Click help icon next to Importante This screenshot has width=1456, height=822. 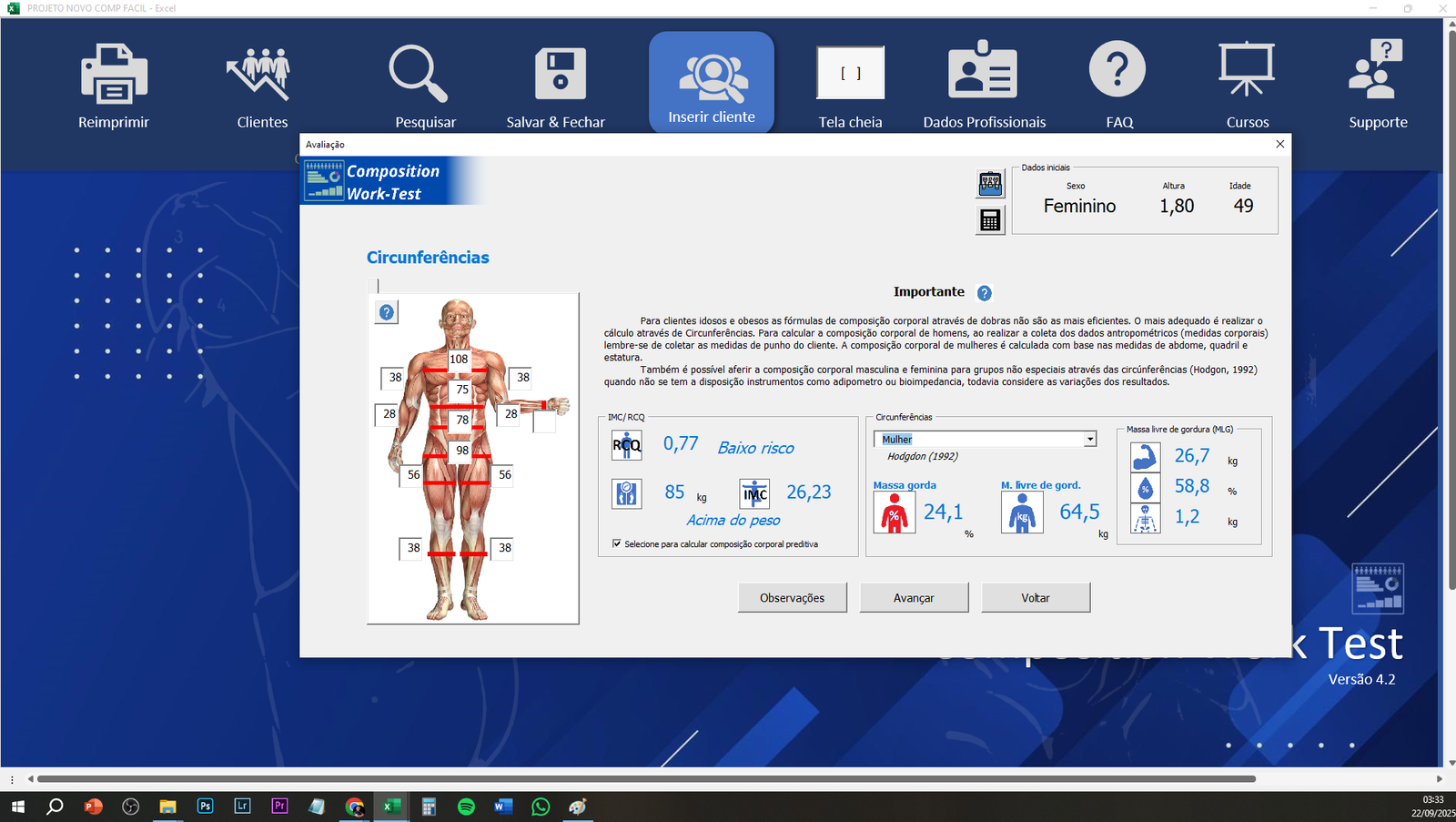pyautogui.click(x=984, y=293)
